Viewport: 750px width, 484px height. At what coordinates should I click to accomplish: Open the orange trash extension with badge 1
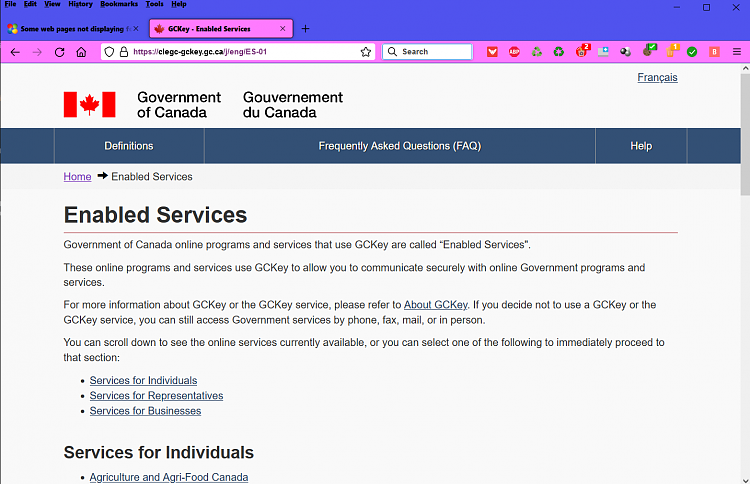tap(672, 50)
